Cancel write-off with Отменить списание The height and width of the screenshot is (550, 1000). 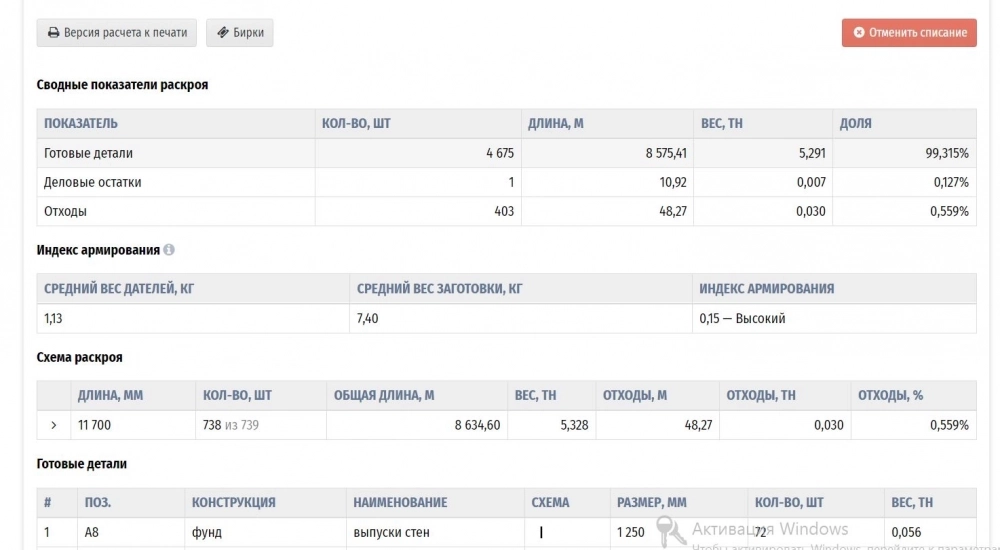coord(909,33)
